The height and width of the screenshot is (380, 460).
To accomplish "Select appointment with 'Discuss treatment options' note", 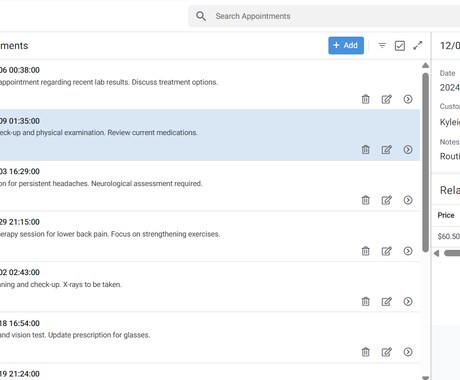I will (210, 84).
